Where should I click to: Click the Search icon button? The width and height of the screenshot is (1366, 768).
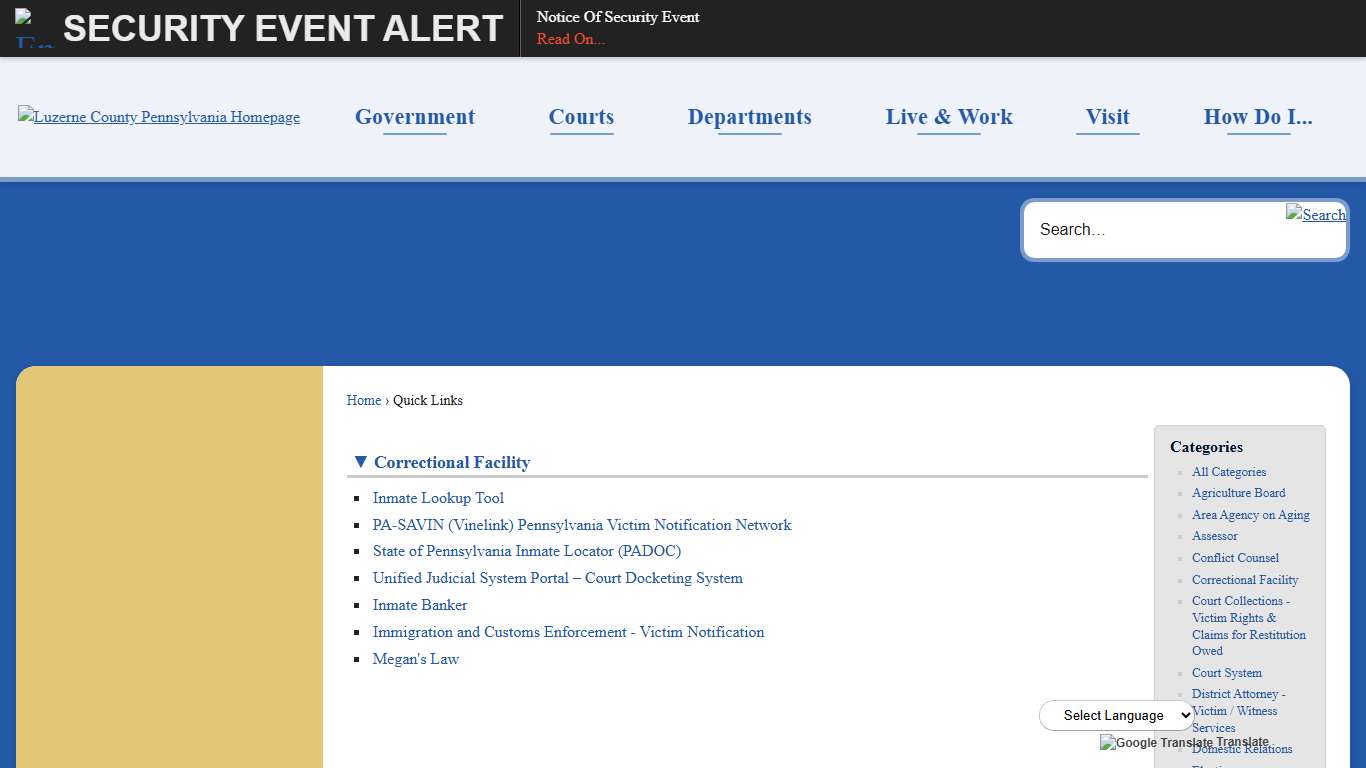[x=1315, y=214]
